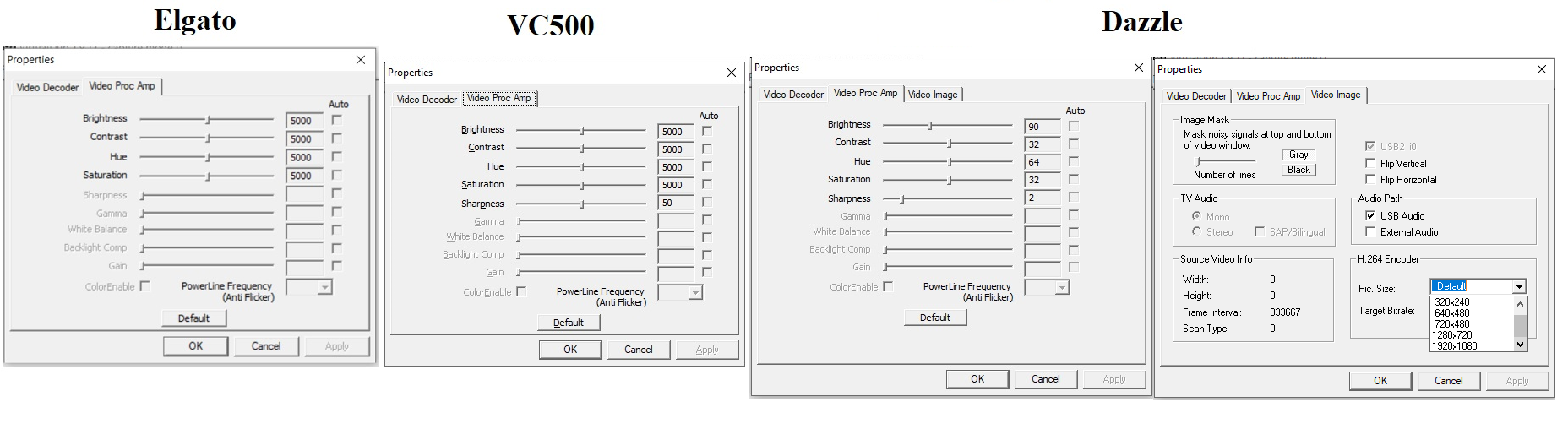Choose 720x480 from Pic. Size list

pyautogui.click(x=1471, y=324)
